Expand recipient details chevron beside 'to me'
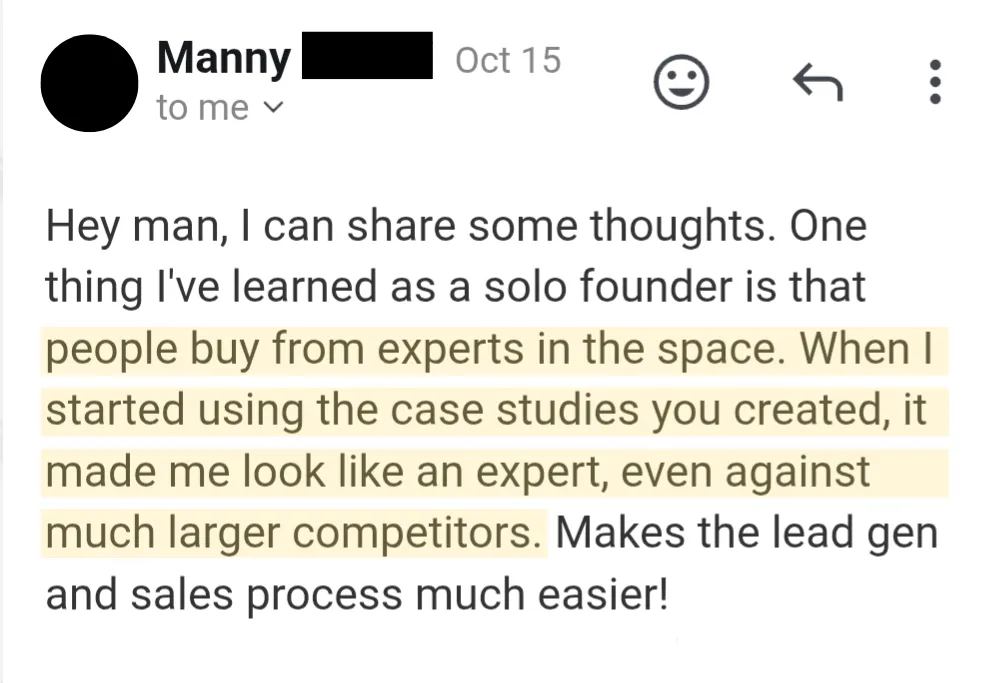The height and width of the screenshot is (683, 986). coord(272,108)
